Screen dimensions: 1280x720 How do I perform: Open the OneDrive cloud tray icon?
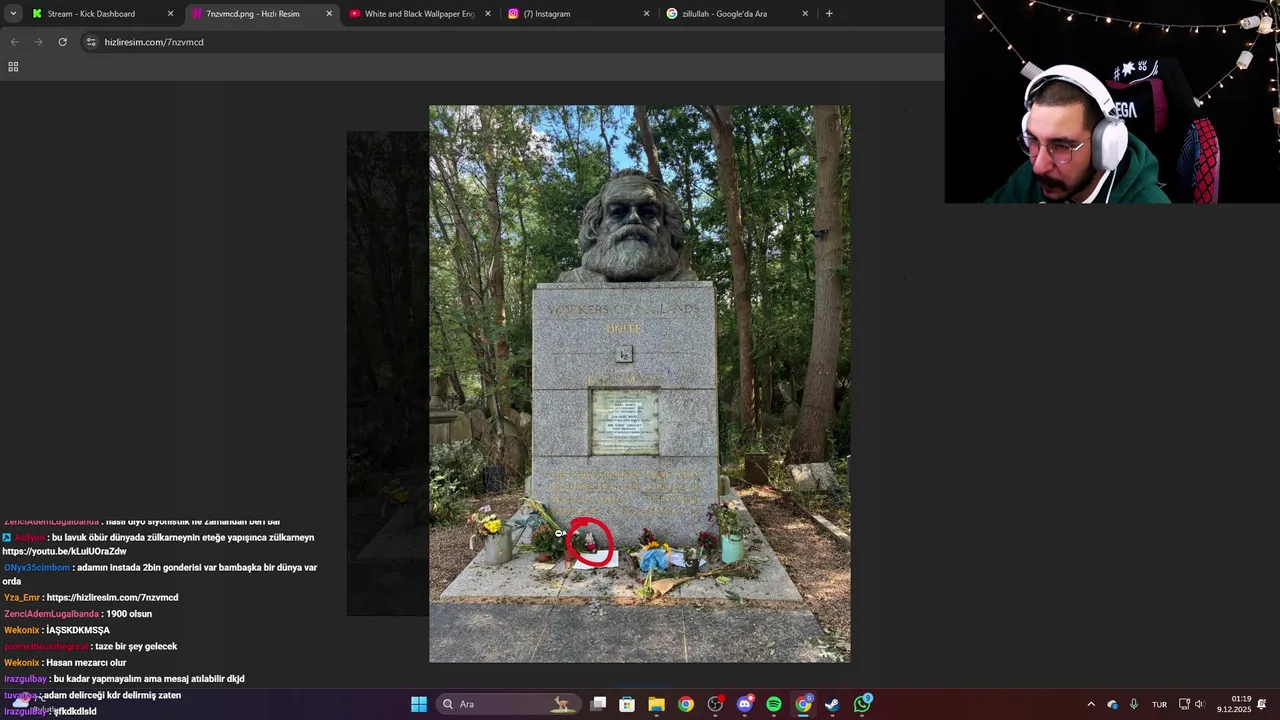click(x=1112, y=704)
